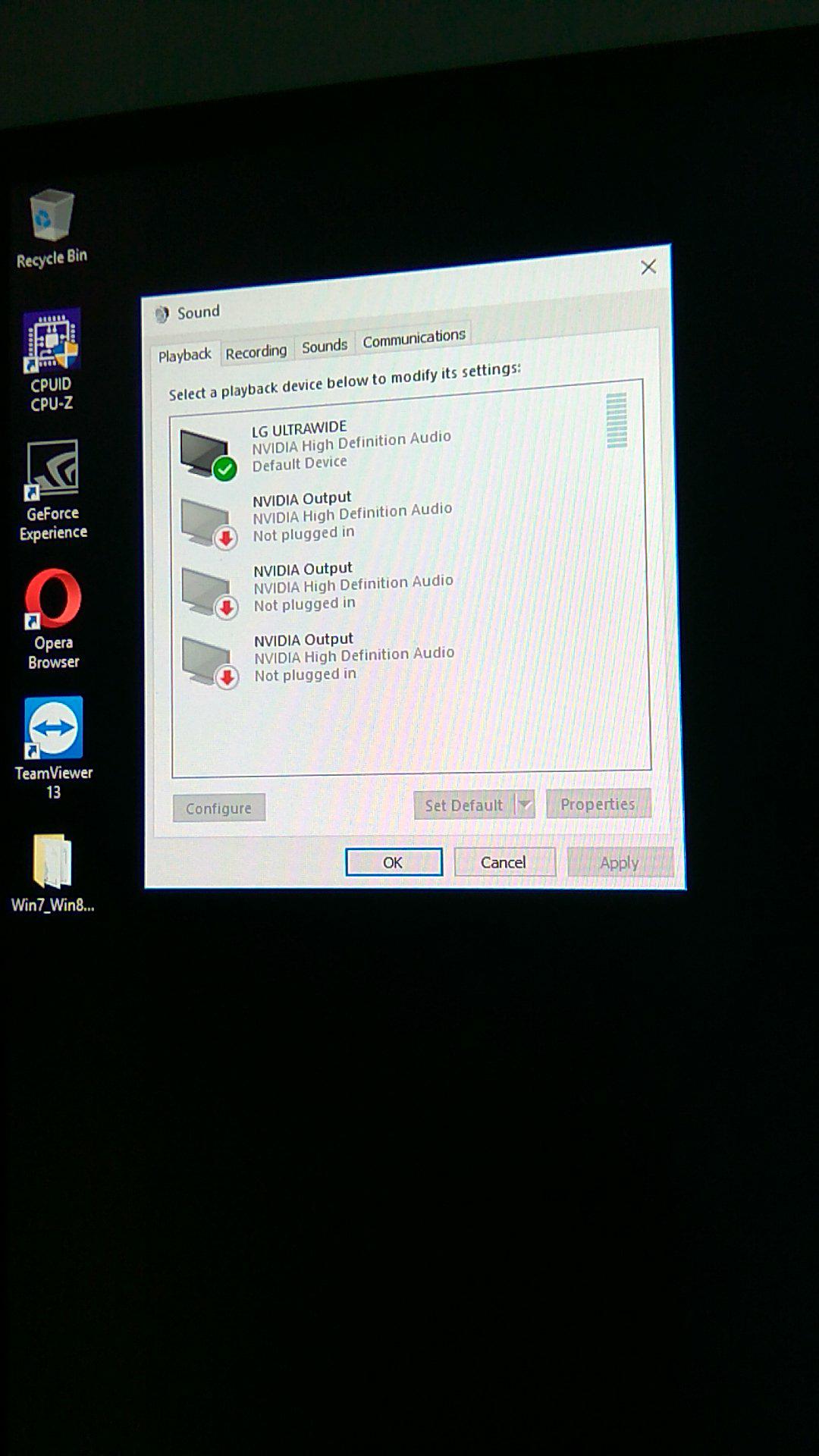Launch the CPUID CPU-Z shortcut
Image resolution: width=819 pixels, height=1456 pixels.
(52, 360)
